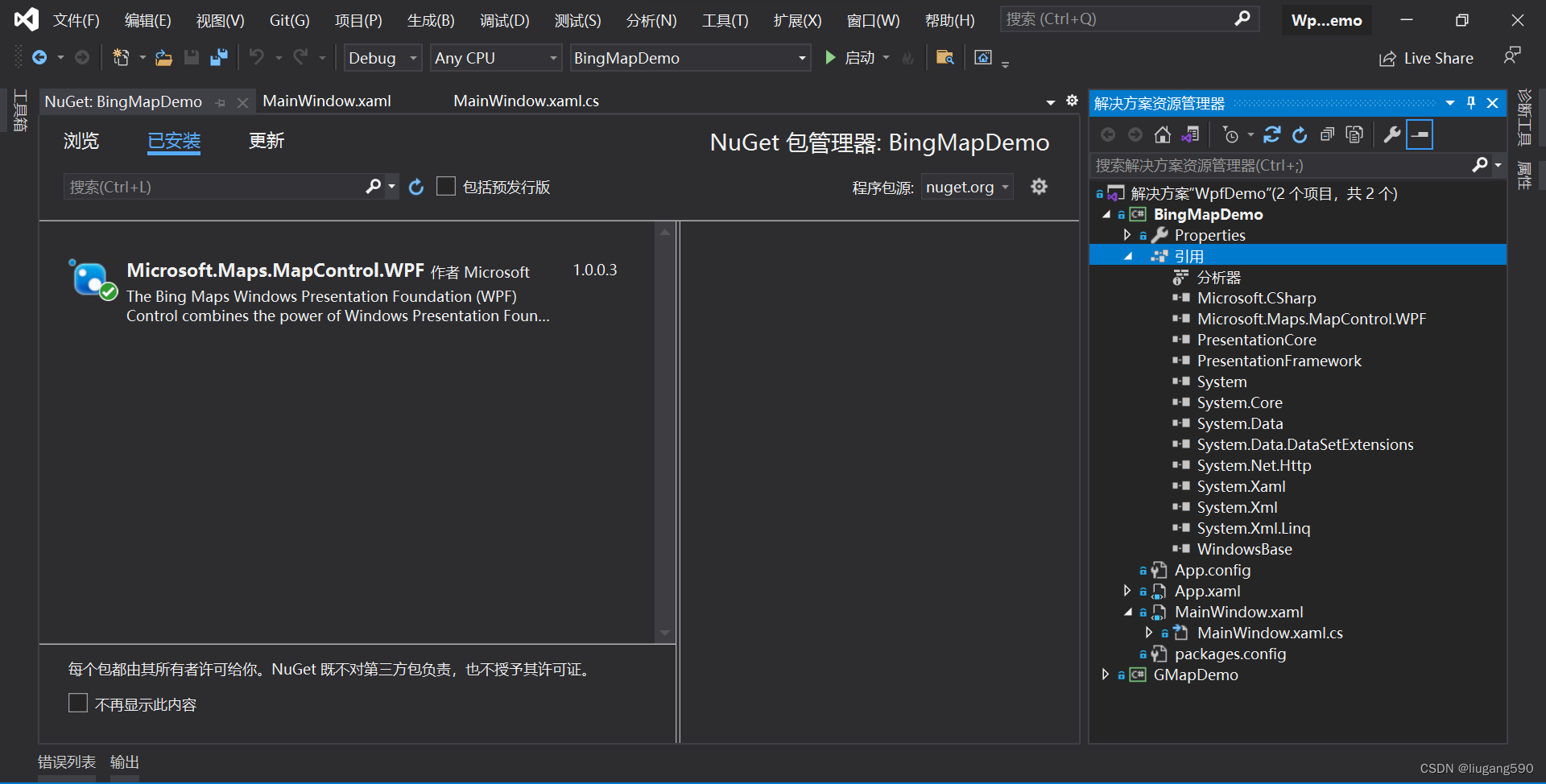Open the Any CPU platform dropdown
Screen dimensions: 1546x784
[496, 58]
